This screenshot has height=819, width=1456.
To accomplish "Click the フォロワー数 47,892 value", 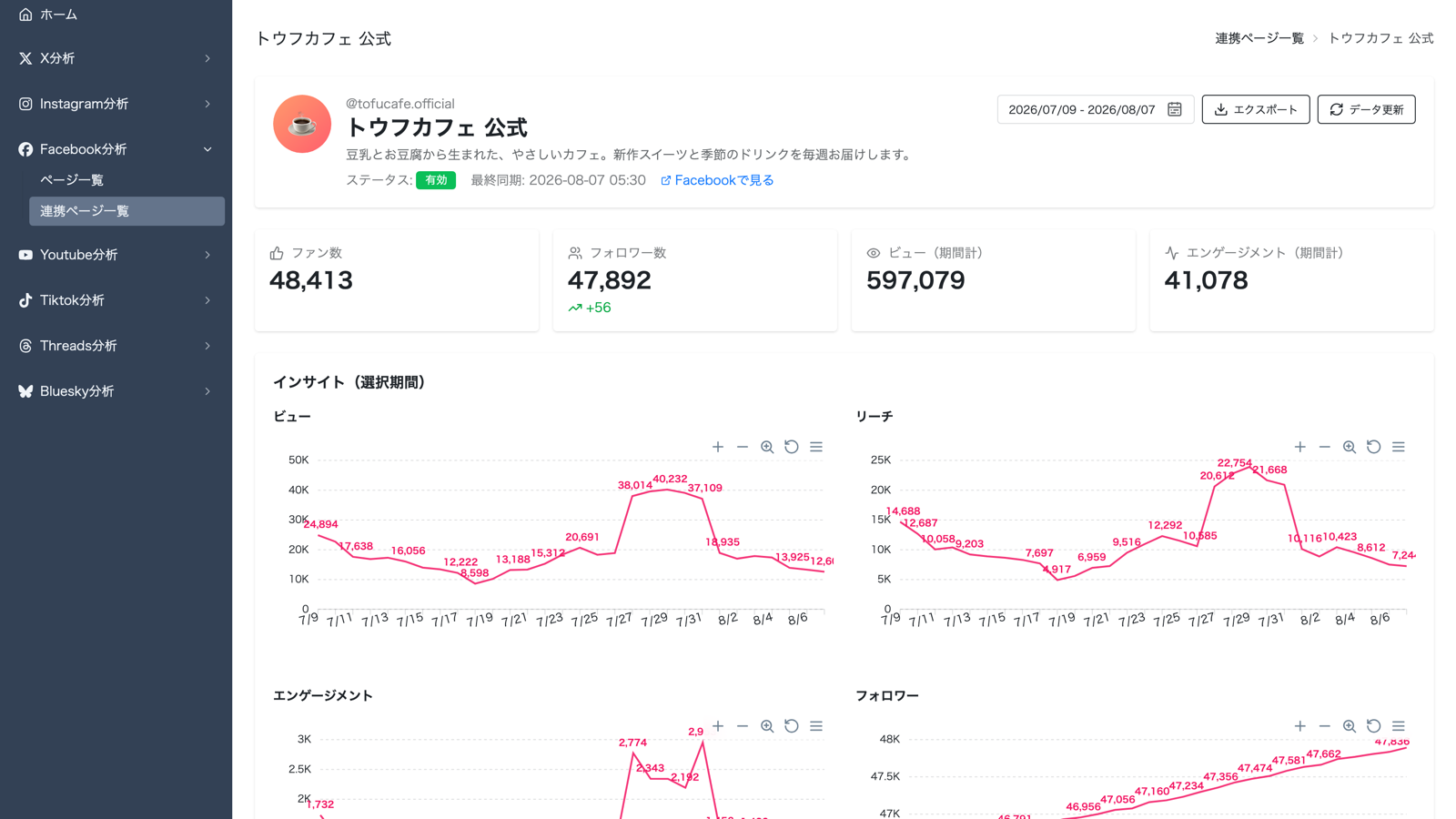I will click(x=610, y=280).
